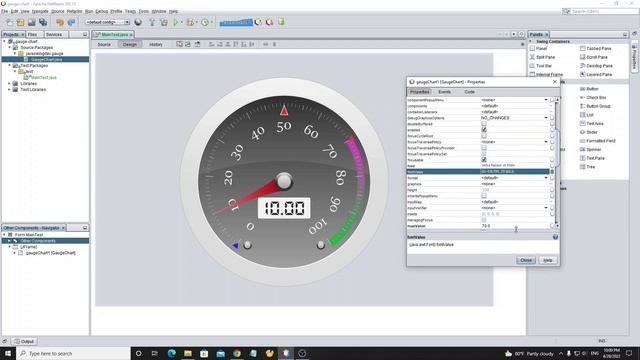Screen dimensions: 640x360
Task: Click the New Project toolbar icon
Action: (x=20, y=22)
